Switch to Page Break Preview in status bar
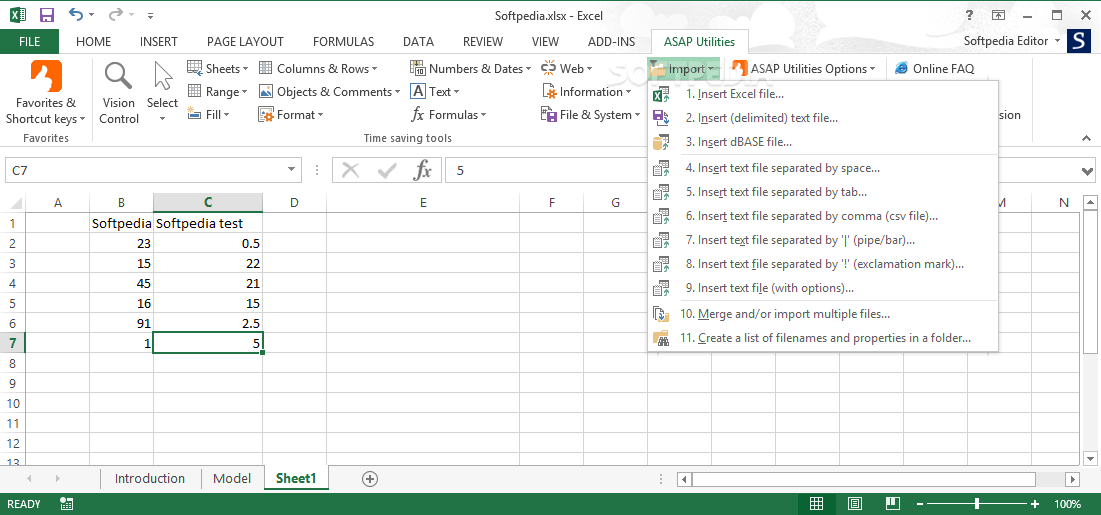 click(x=892, y=504)
